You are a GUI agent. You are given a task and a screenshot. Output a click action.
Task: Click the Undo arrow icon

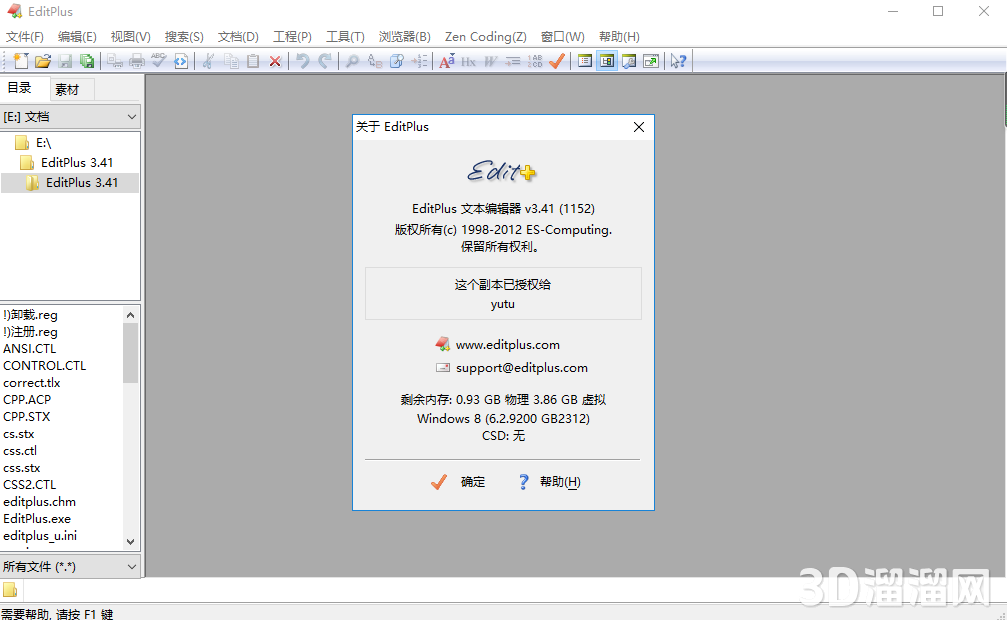click(302, 61)
